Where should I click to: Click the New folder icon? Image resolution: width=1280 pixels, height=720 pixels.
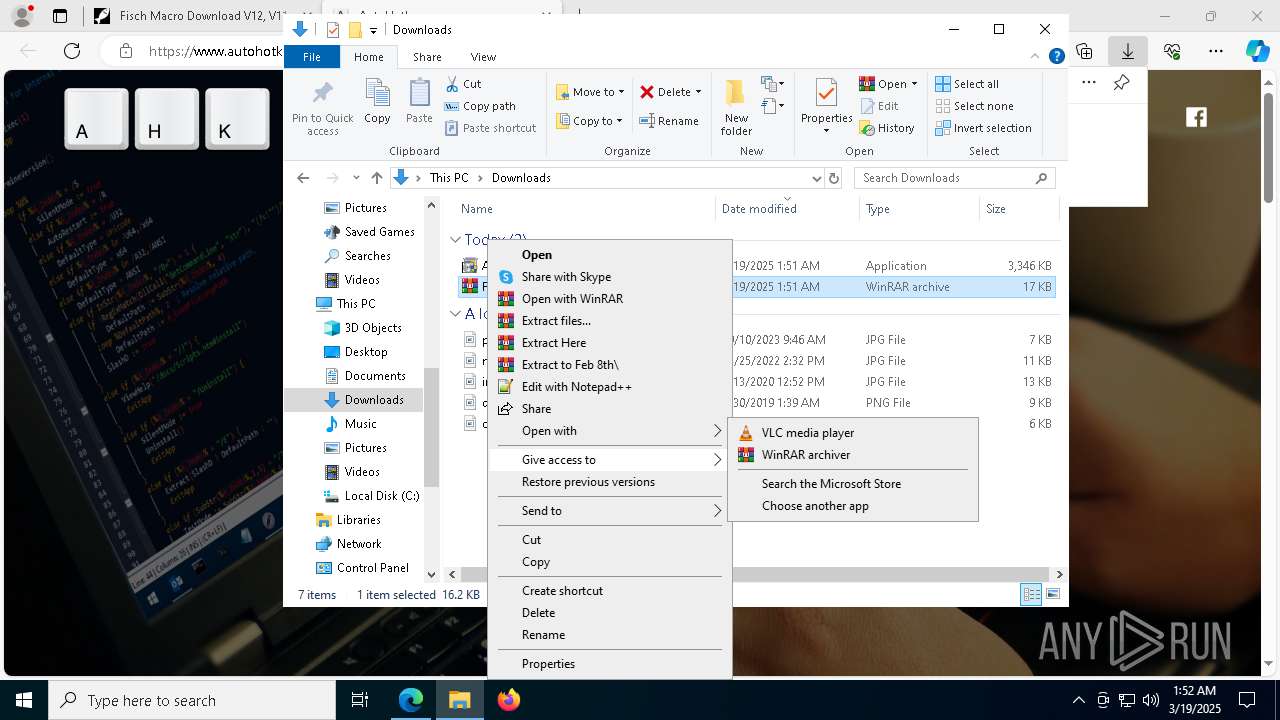tap(736, 93)
